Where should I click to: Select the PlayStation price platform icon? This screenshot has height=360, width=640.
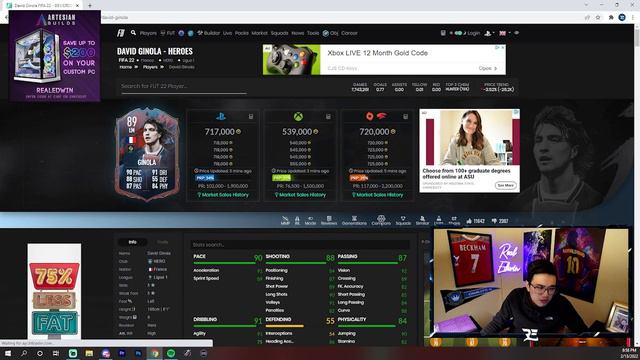(221, 117)
